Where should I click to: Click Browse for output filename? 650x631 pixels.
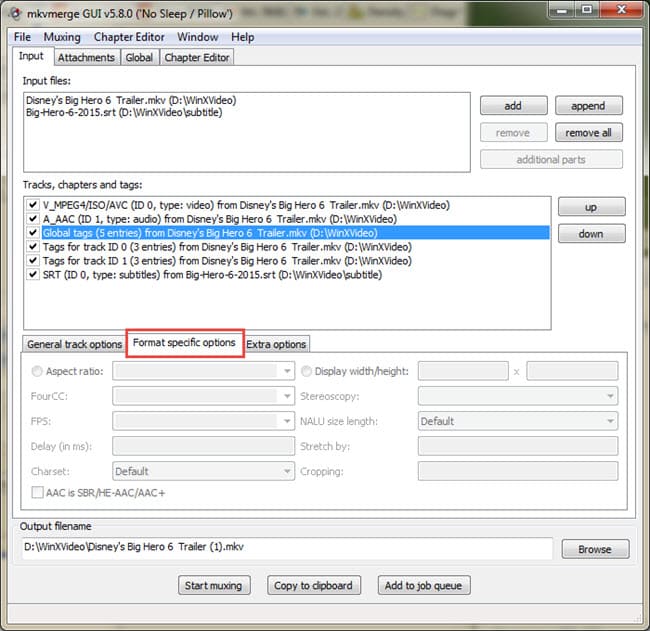(594, 549)
